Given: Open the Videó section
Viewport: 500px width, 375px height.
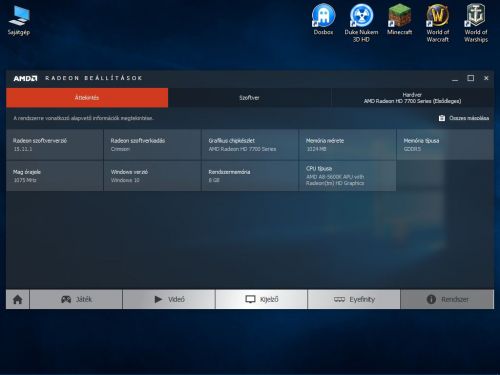Looking at the screenshot, I should tap(169, 299).
